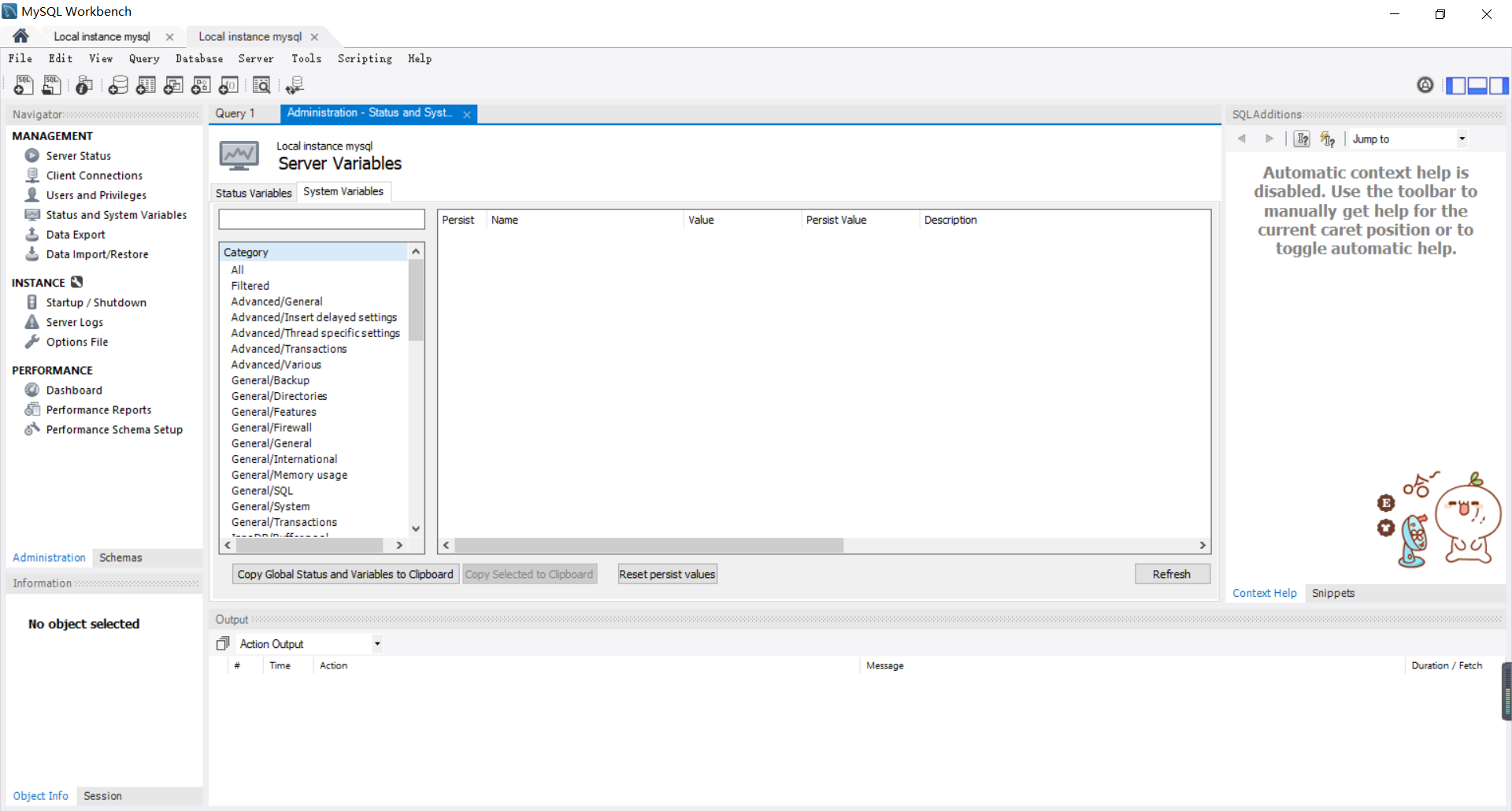Viewport: 1512px width, 811px height.
Task: Close the Administration Status and System tab
Action: pos(467,114)
